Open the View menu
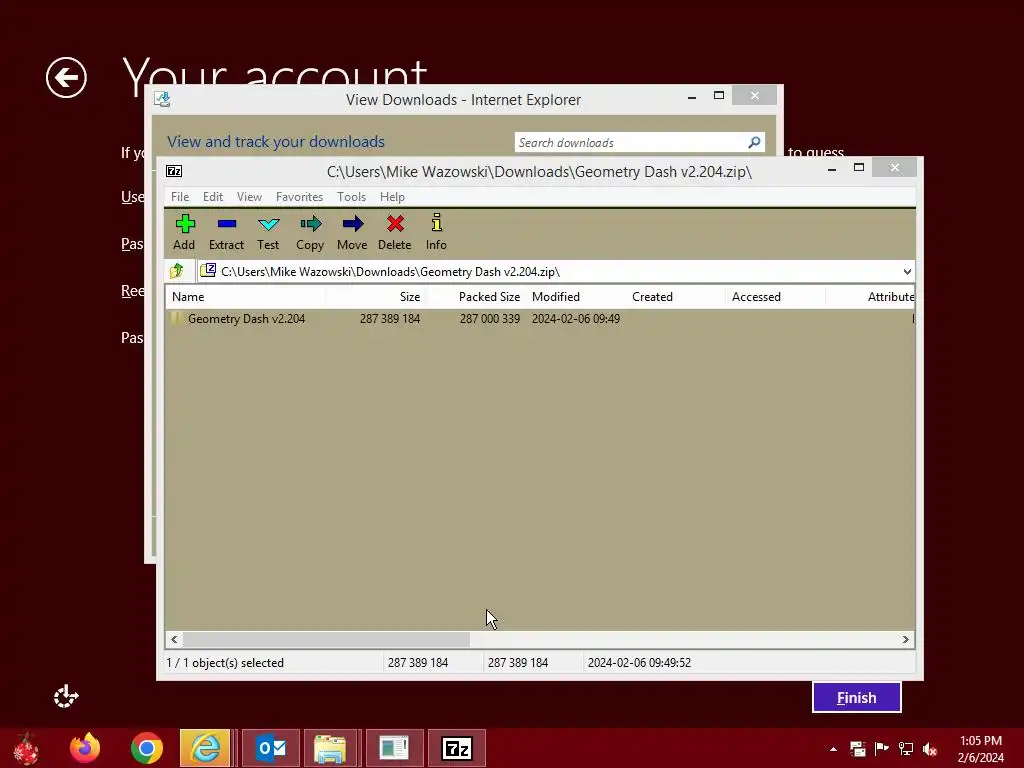Viewport: 1024px width, 768px height. pyautogui.click(x=249, y=197)
